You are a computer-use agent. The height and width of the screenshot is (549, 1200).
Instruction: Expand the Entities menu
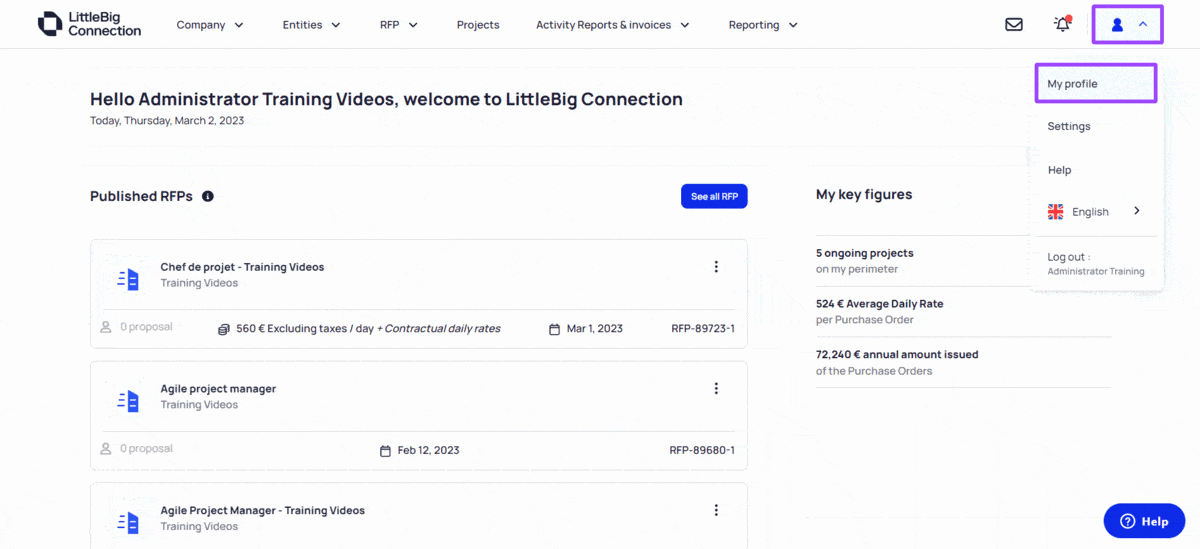(x=312, y=25)
